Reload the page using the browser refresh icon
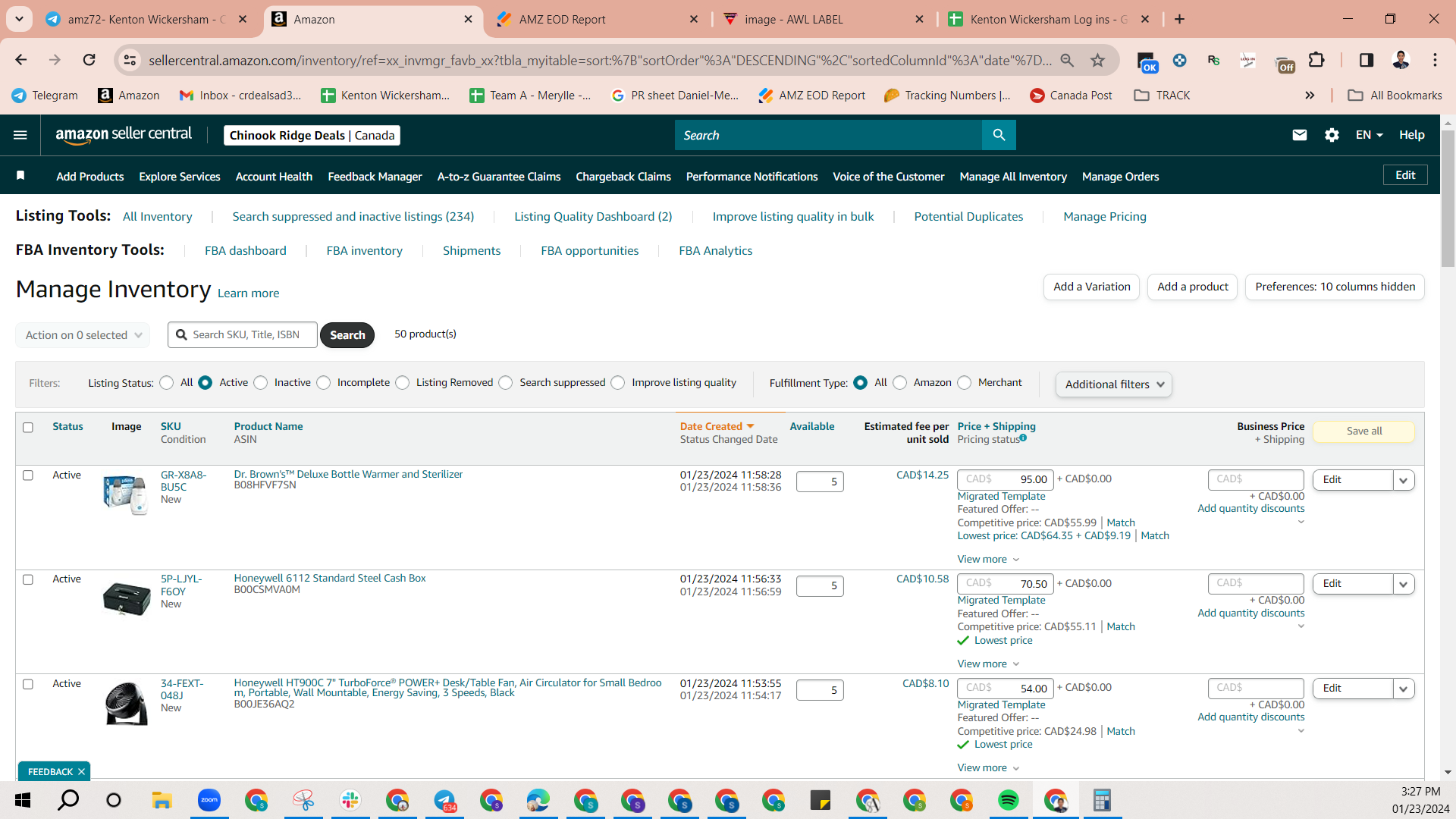Viewport: 1456px width, 819px height. coord(89,60)
